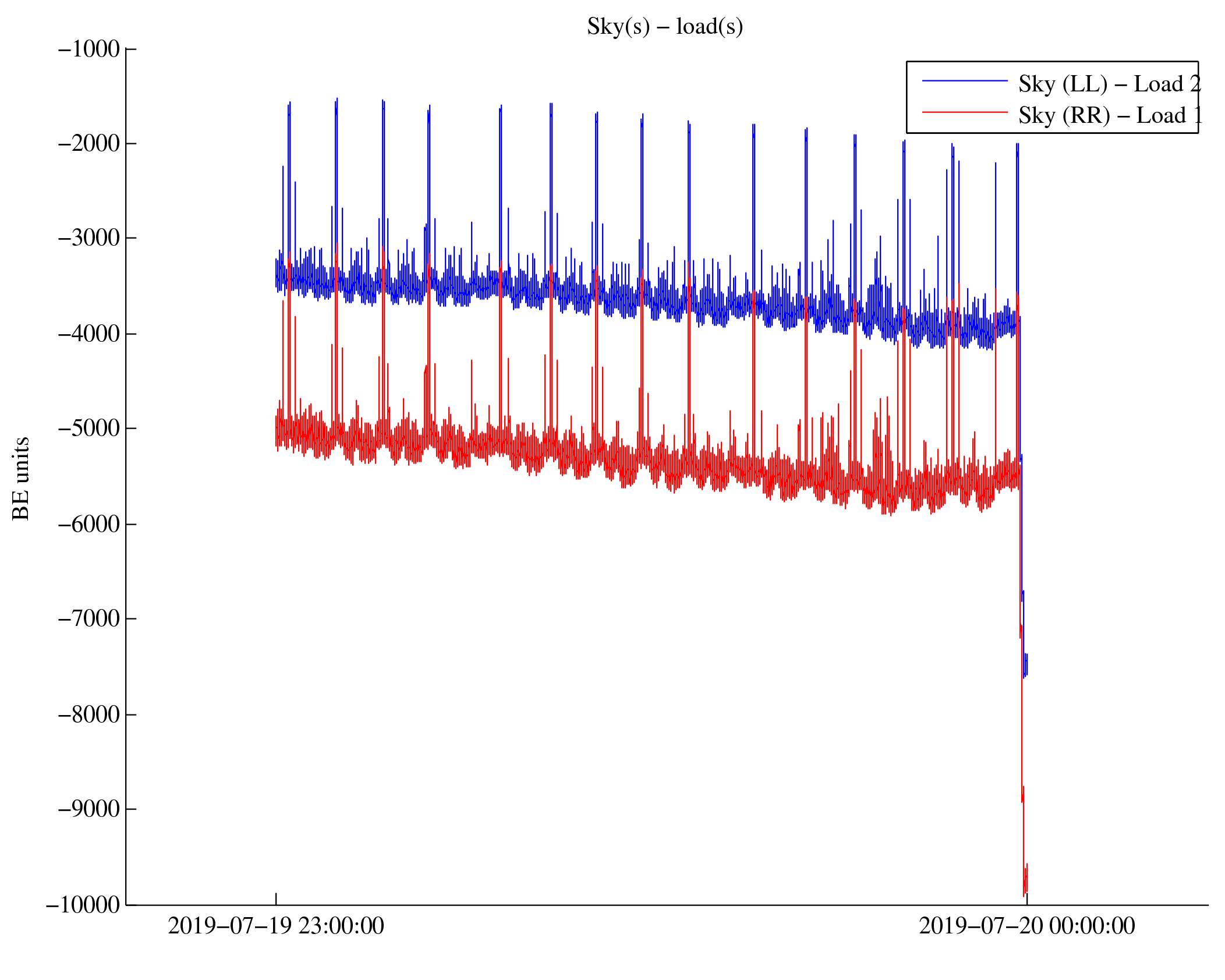Click the −1000 y-axis tick label
This screenshot has height=980, width=1225.
pyautogui.click(x=89, y=49)
